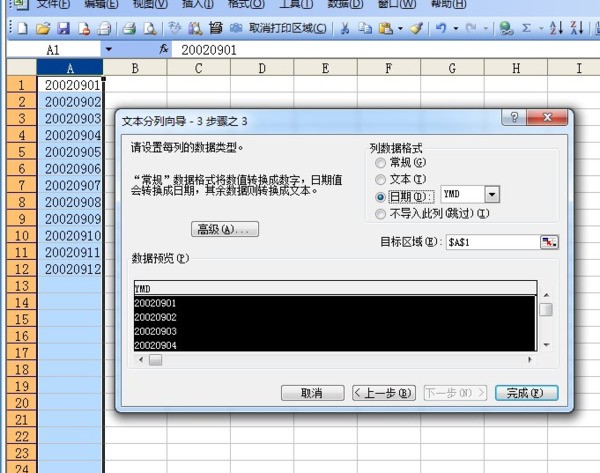This screenshot has width=600, height=473.
Task: Click cell containing 20020912
Action: 70,269
